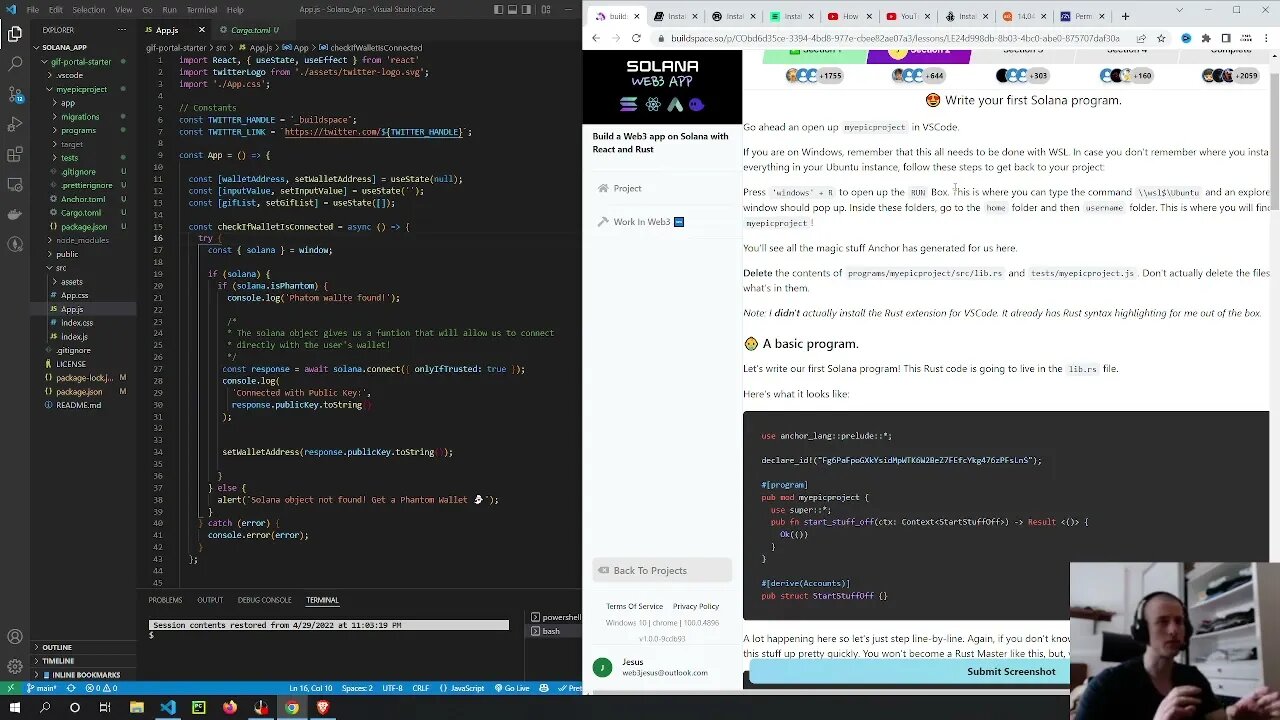Screen dimensions: 1280x720
Task: Click the Chrome address bar URL
Action: [x=895, y=38]
